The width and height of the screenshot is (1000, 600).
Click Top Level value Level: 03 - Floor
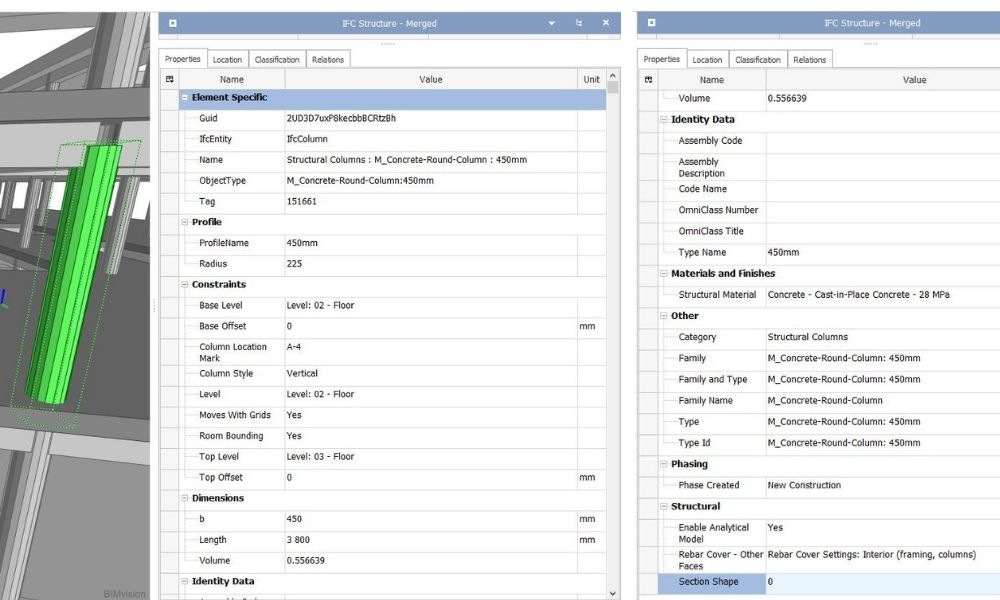click(x=320, y=457)
